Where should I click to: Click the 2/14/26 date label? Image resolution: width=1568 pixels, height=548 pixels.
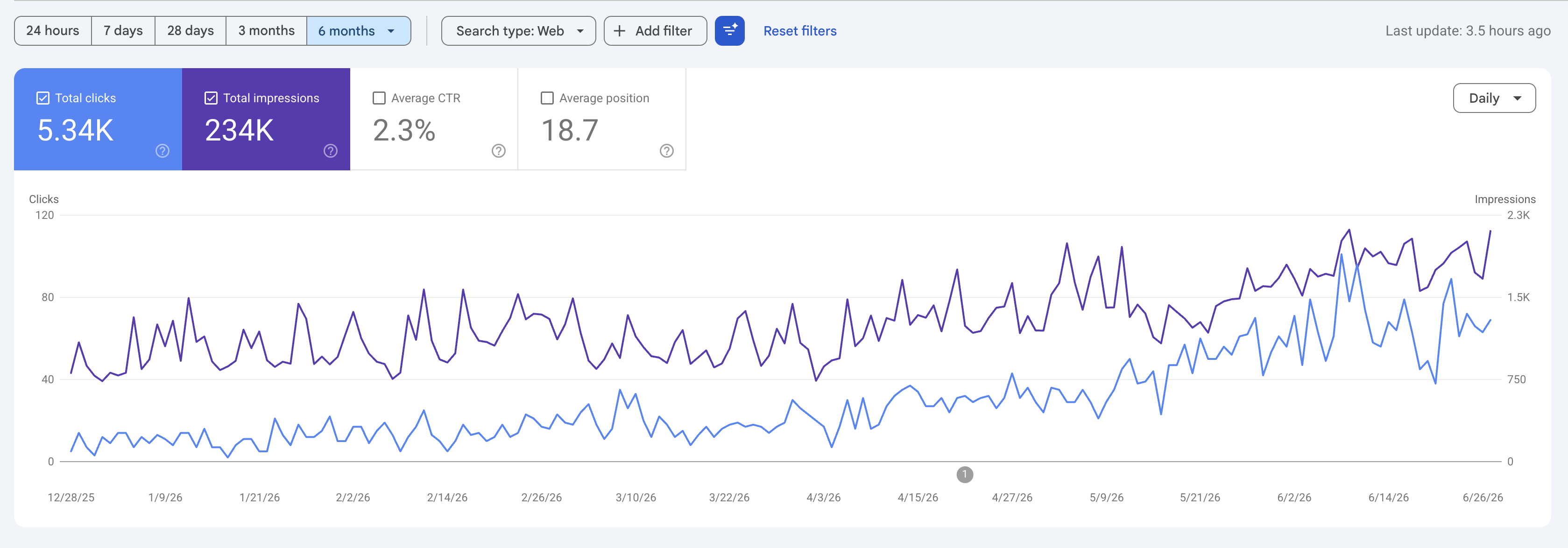(x=447, y=498)
